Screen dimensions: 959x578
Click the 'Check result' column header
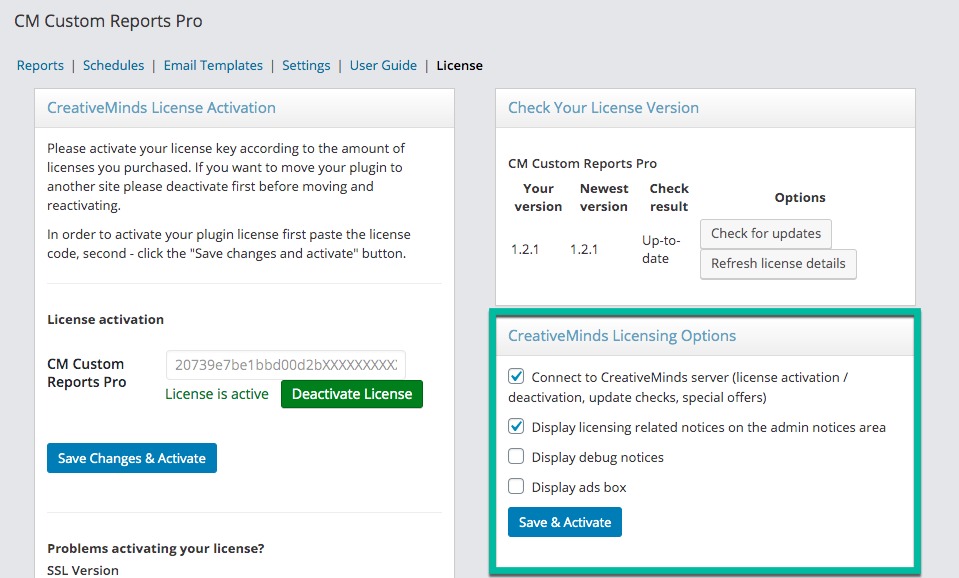(669, 198)
